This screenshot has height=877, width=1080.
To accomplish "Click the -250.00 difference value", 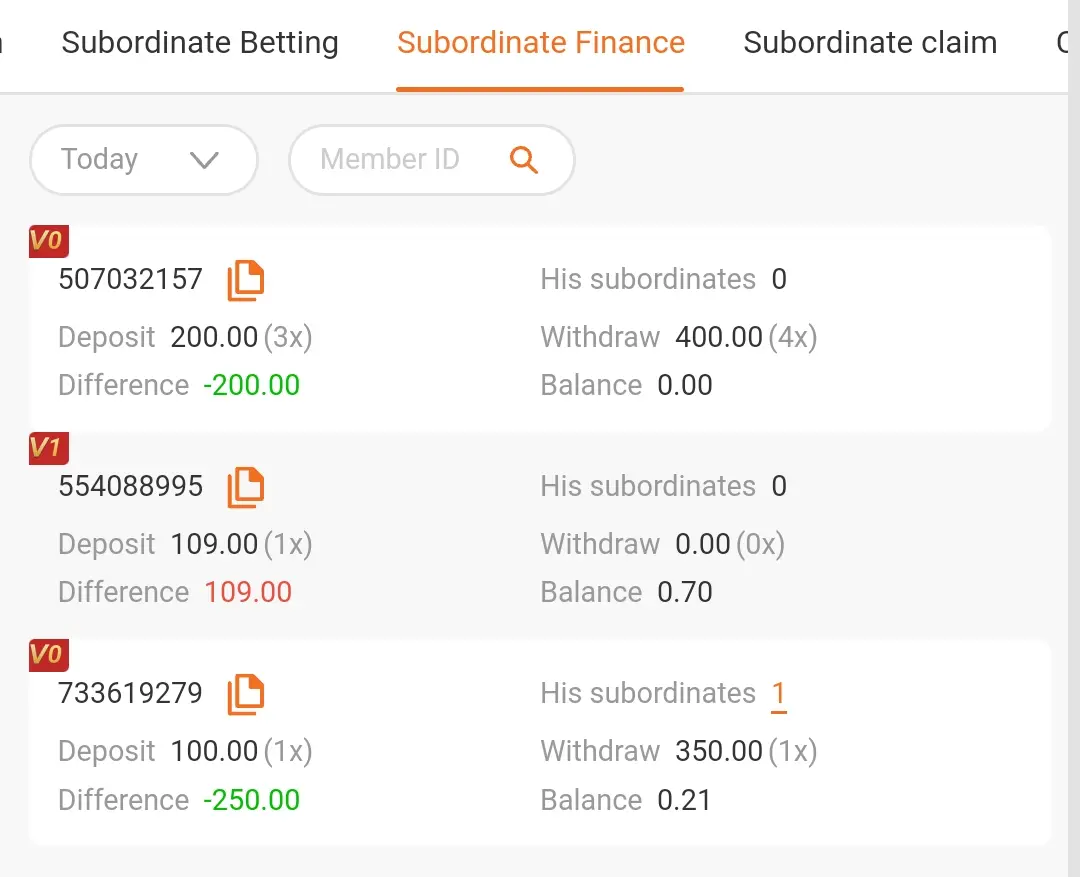I will tap(251, 800).
